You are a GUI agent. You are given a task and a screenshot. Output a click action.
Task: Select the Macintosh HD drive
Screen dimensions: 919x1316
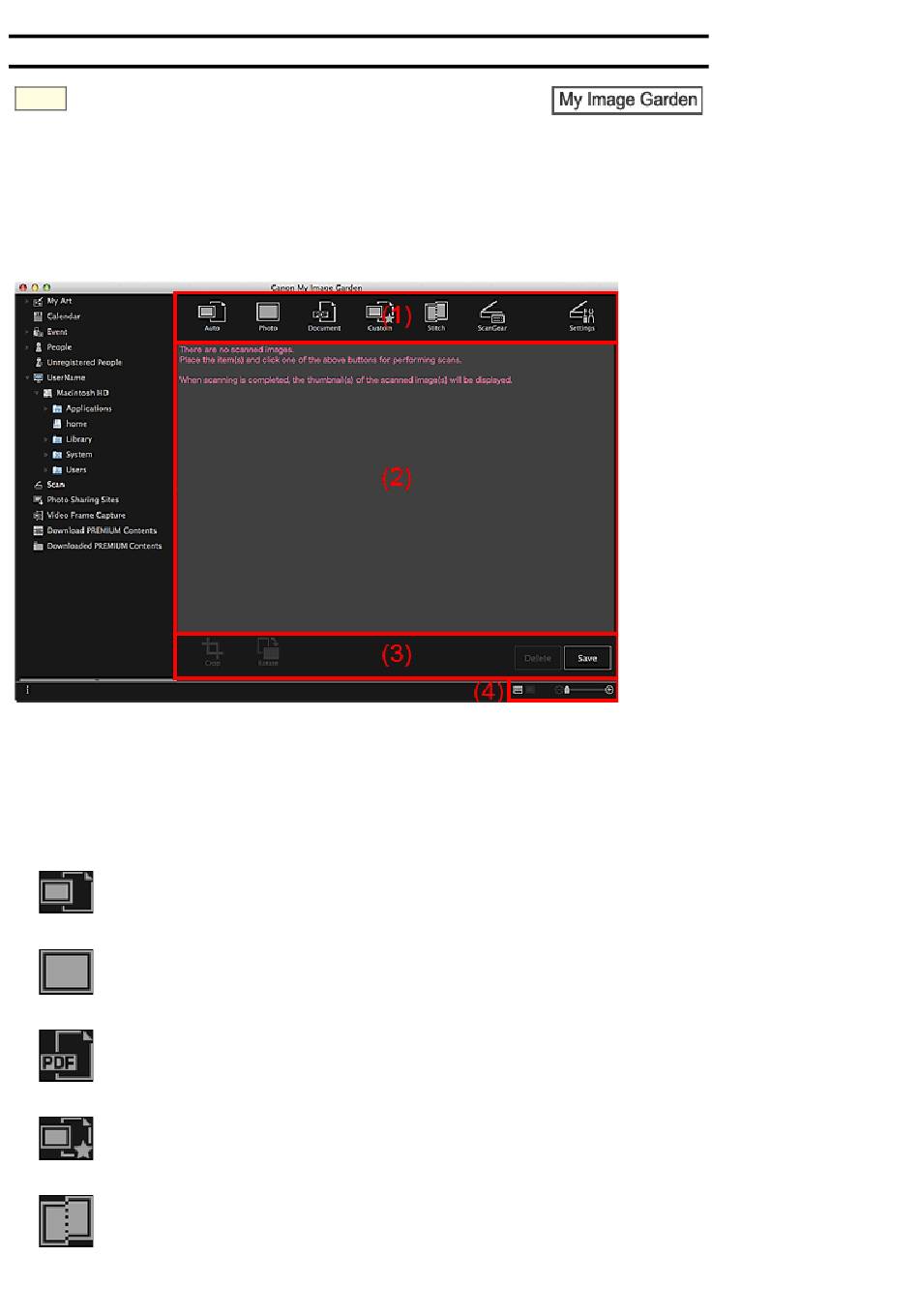pyautogui.click(x=76, y=394)
